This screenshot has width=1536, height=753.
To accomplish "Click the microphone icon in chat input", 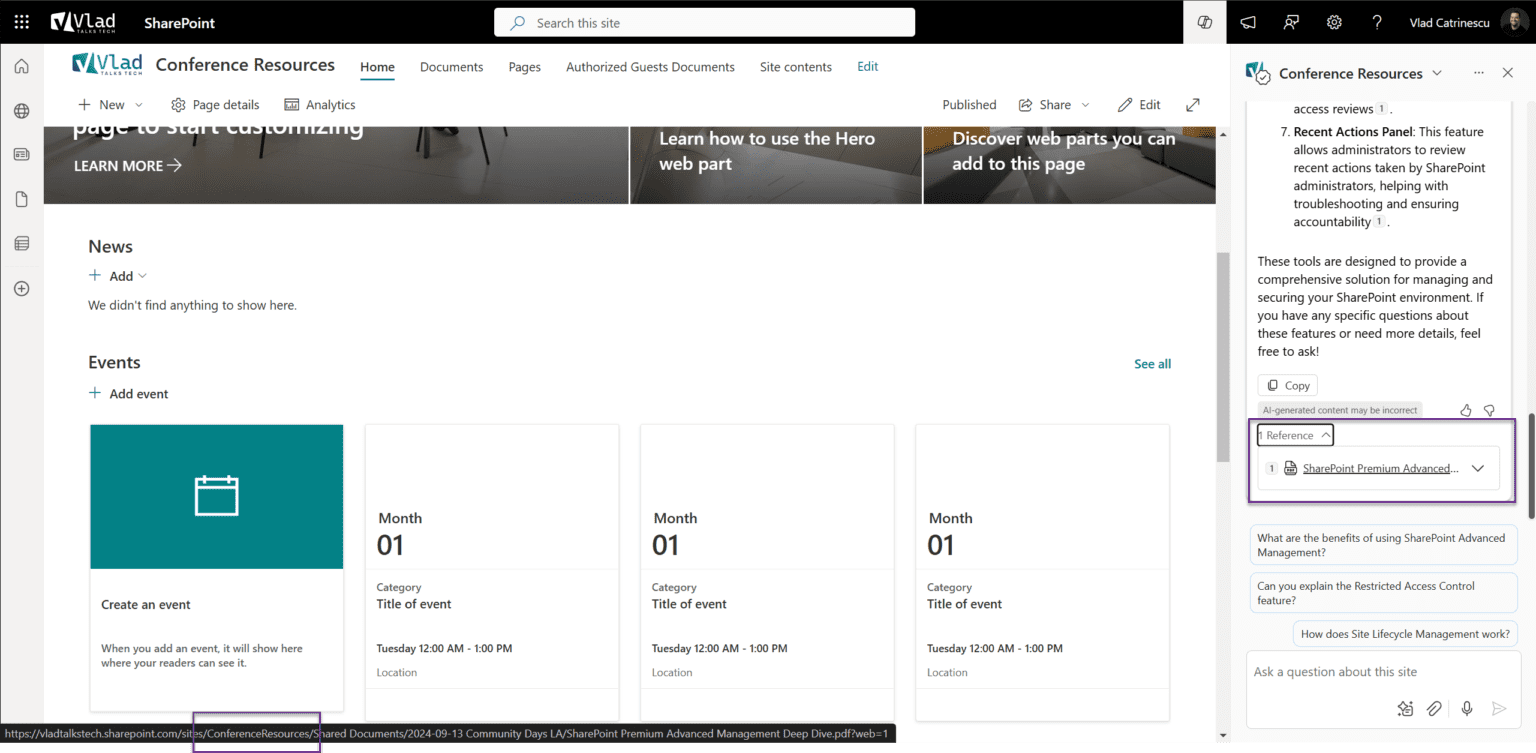I will tap(1466, 708).
